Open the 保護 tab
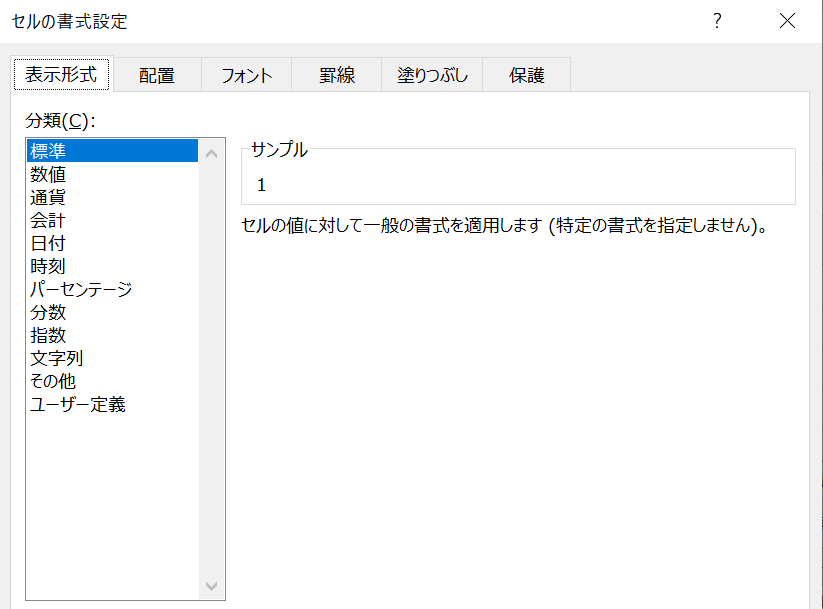 click(526, 75)
